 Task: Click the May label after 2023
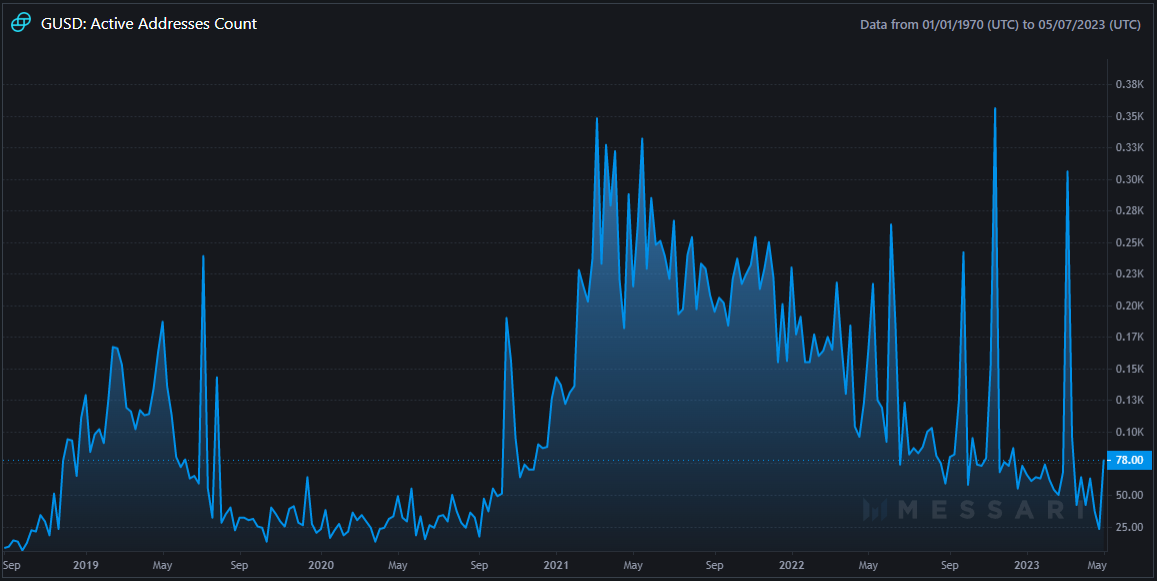(1097, 565)
